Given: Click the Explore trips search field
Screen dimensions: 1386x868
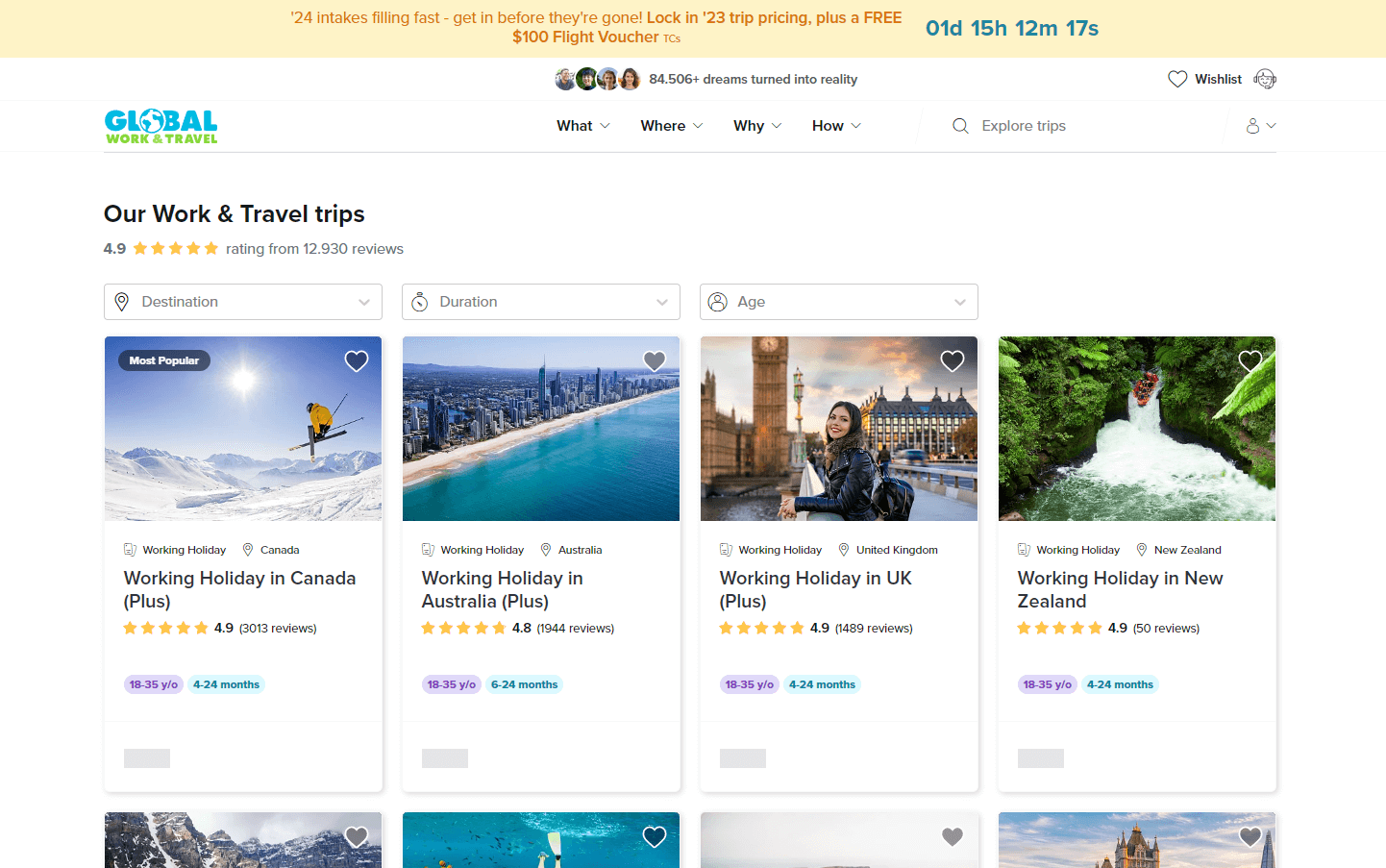Looking at the screenshot, I should 1096,126.
